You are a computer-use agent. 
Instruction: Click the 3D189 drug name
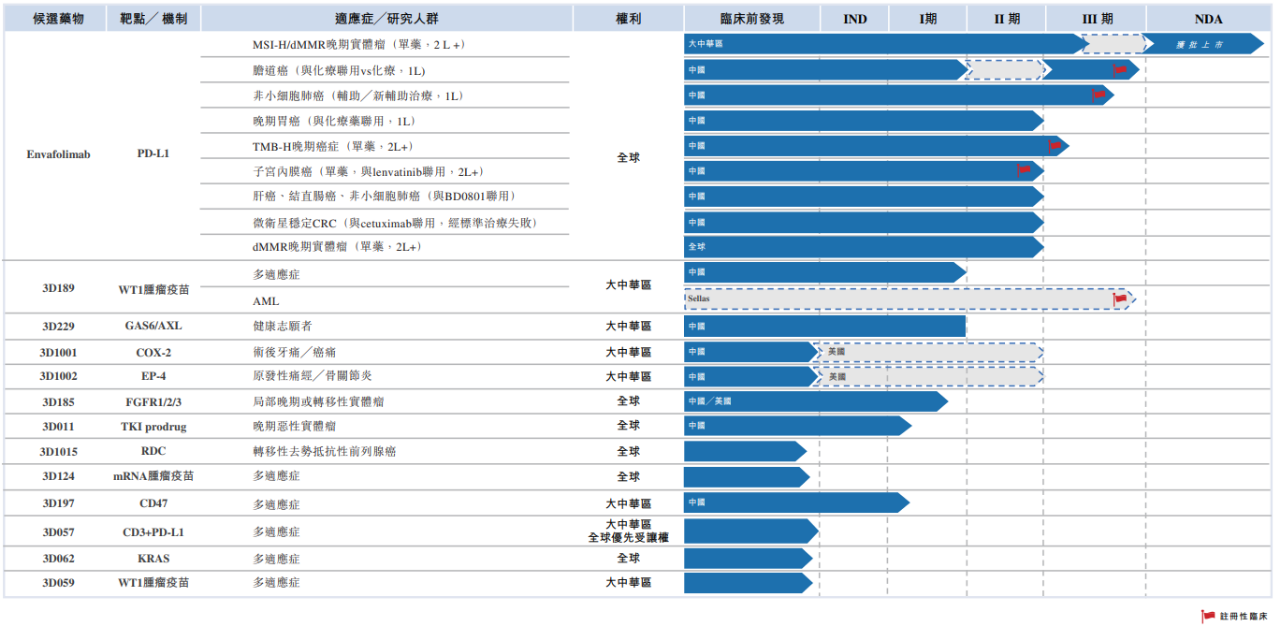(x=59, y=287)
